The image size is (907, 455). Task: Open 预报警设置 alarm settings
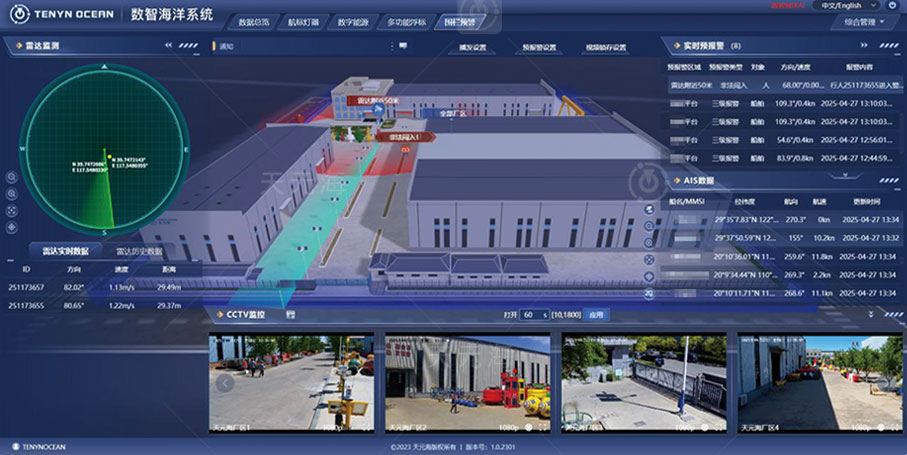(x=540, y=47)
